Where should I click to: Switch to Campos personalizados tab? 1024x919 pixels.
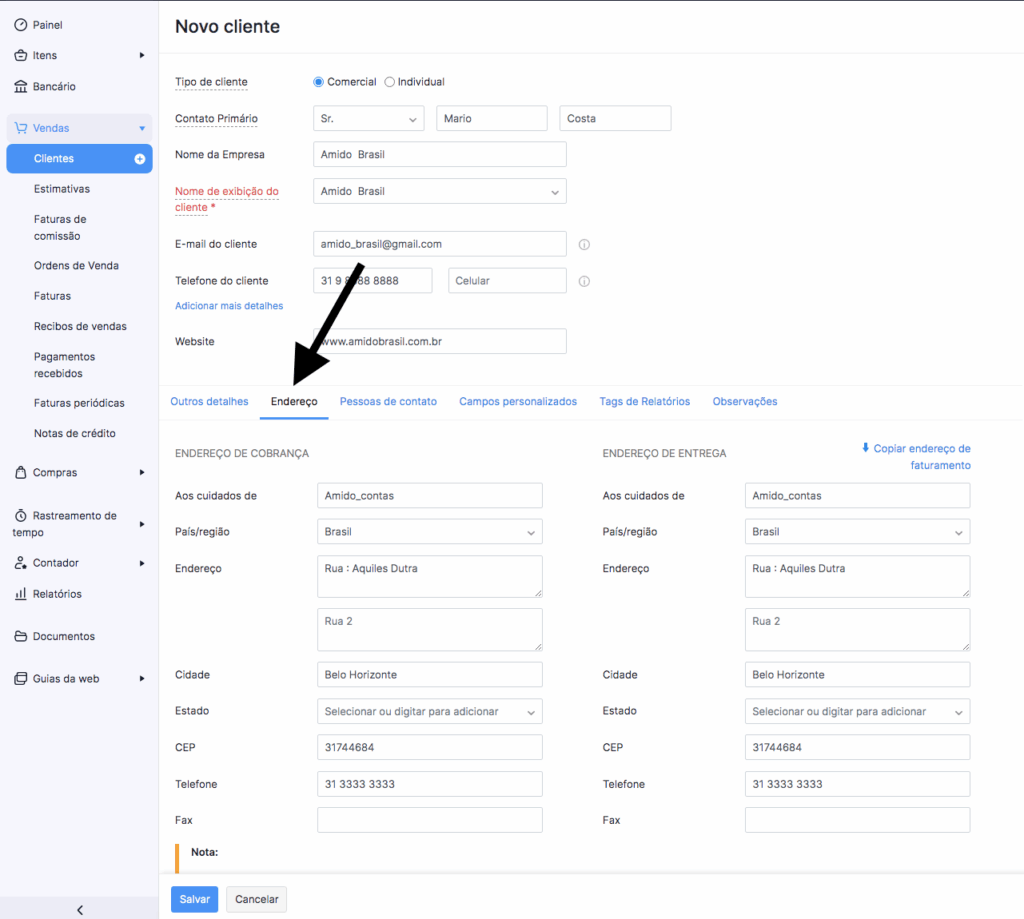(x=518, y=402)
